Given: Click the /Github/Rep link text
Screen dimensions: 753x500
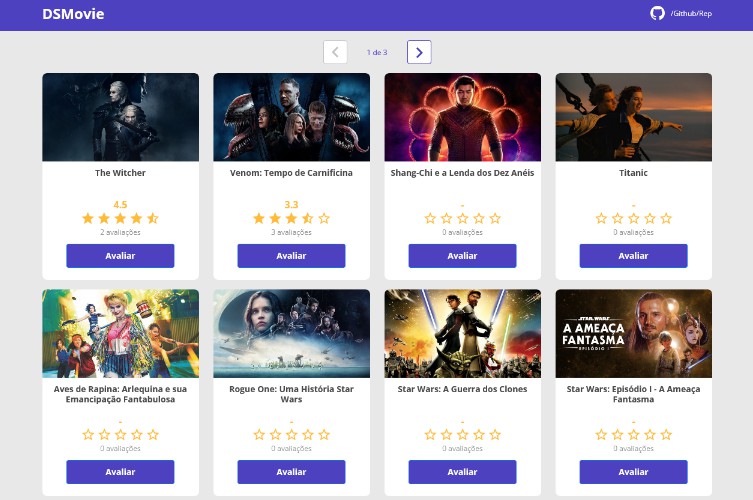Looking at the screenshot, I should pyautogui.click(x=691, y=14).
